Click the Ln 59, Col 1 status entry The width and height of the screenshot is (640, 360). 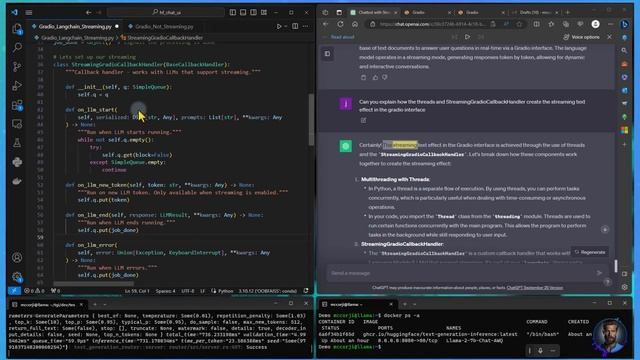pyautogui.click(x=137, y=291)
